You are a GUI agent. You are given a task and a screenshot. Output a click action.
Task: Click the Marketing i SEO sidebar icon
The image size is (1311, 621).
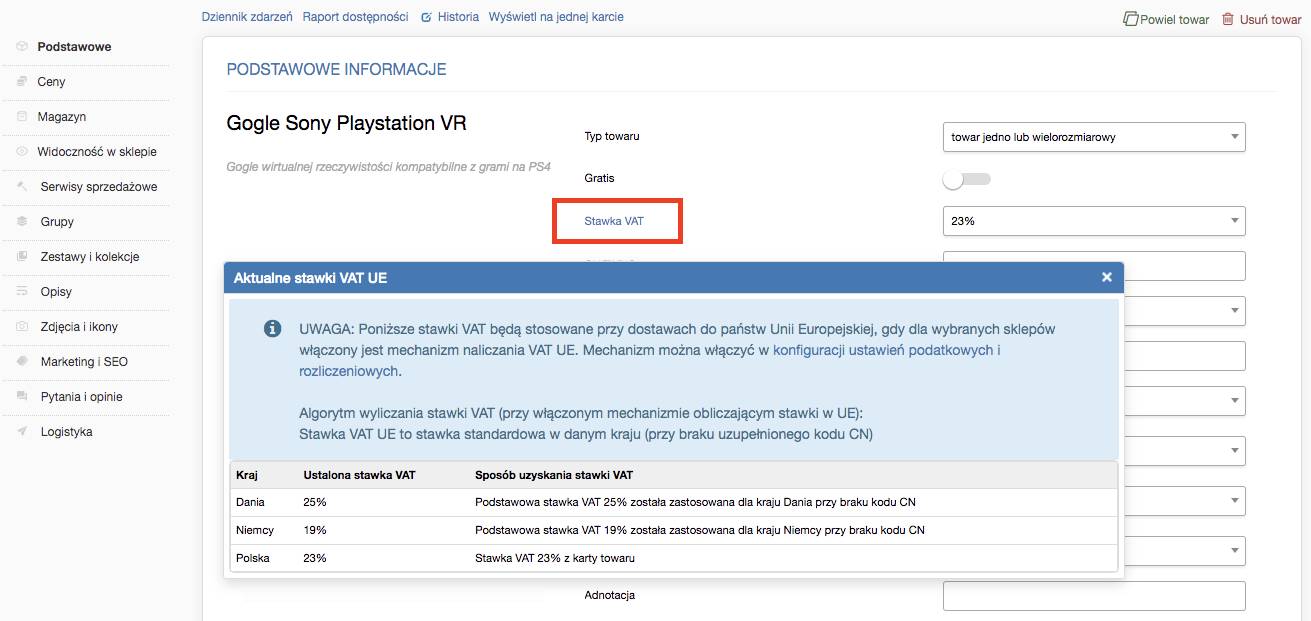point(22,362)
